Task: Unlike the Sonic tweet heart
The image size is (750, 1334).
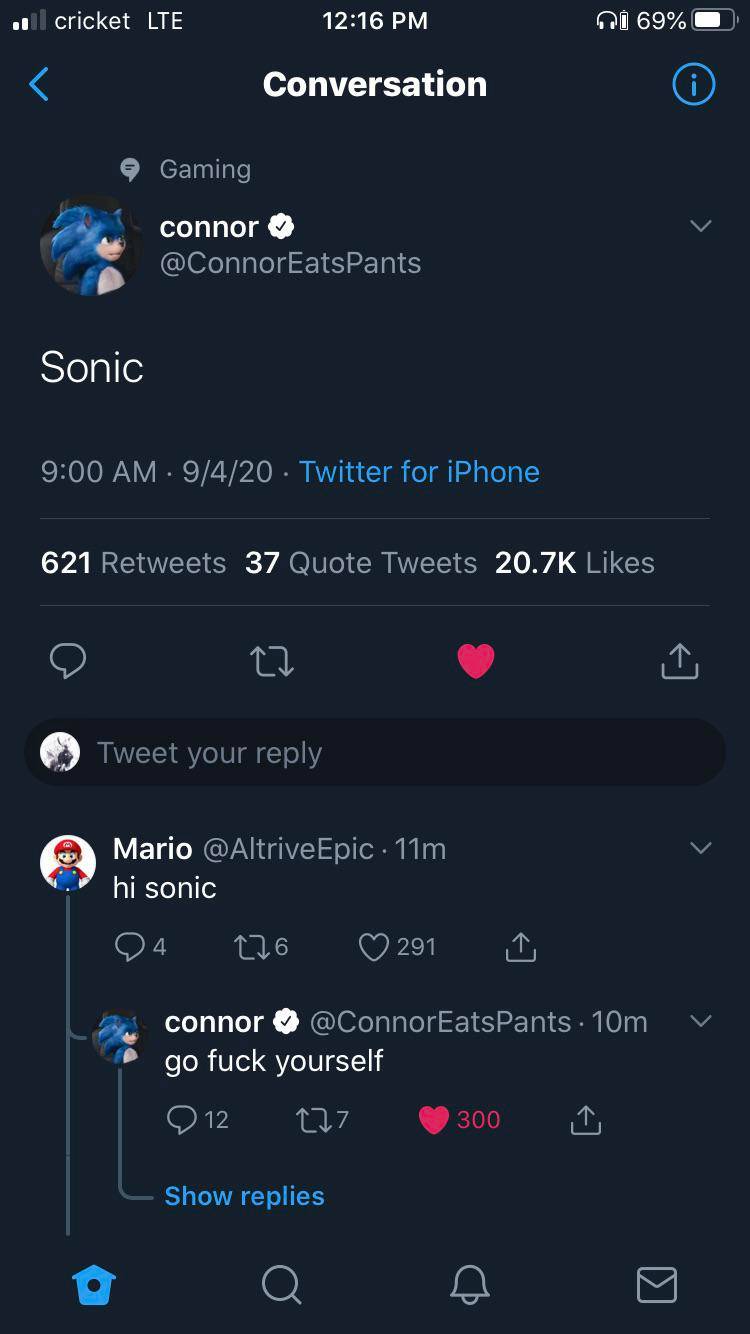Action: click(476, 660)
